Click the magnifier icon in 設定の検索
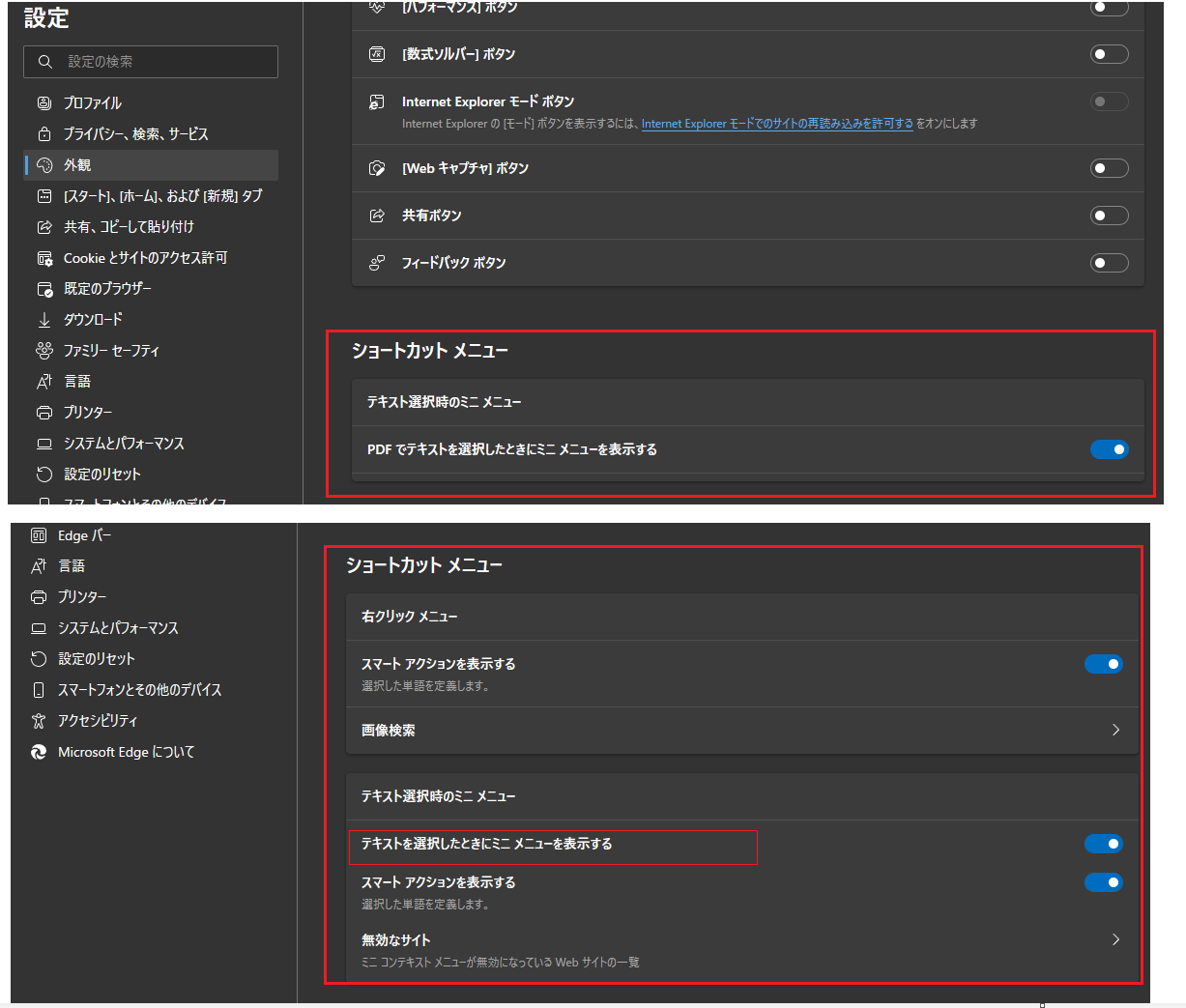This screenshot has height=1008, width=1186. click(x=45, y=62)
